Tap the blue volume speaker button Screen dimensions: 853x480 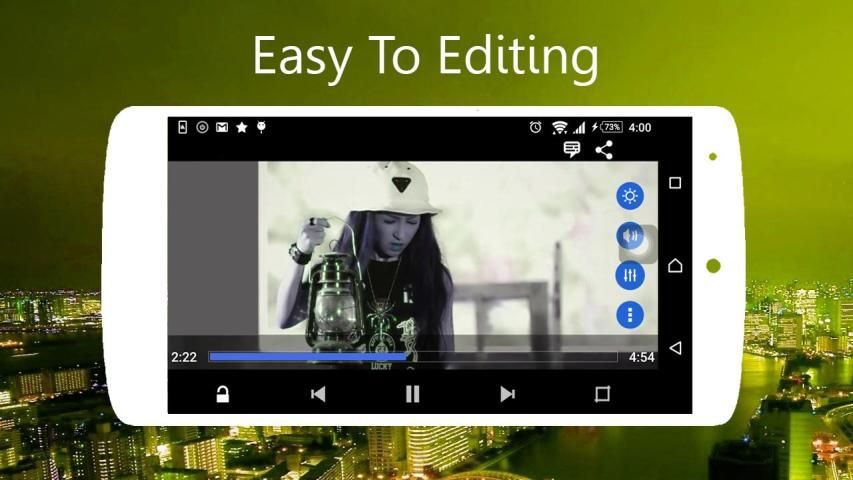pos(628,236)
